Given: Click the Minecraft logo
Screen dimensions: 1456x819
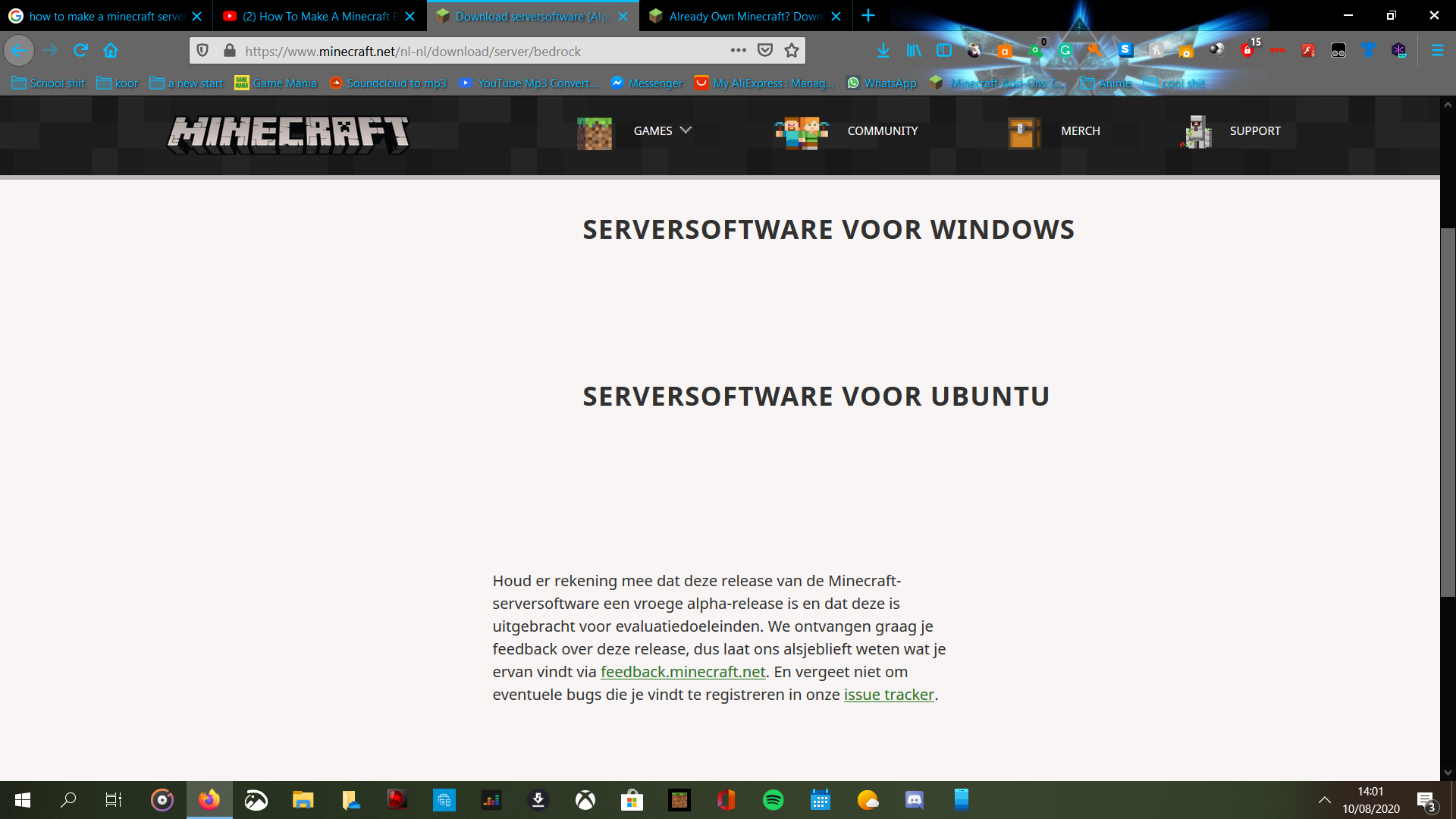Looking at the screenshot, I should (287, 133).
